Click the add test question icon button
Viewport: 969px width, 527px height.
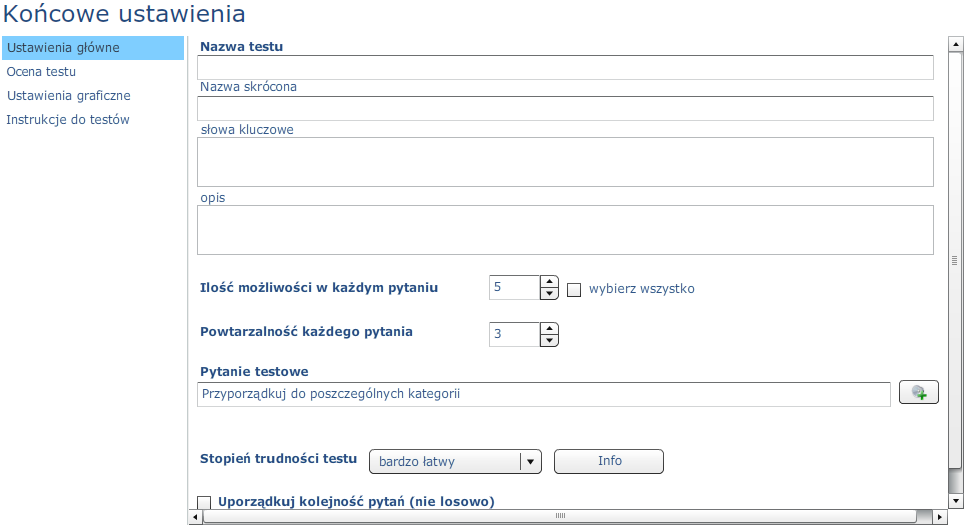pyautogui.click(x=918, y=392)
